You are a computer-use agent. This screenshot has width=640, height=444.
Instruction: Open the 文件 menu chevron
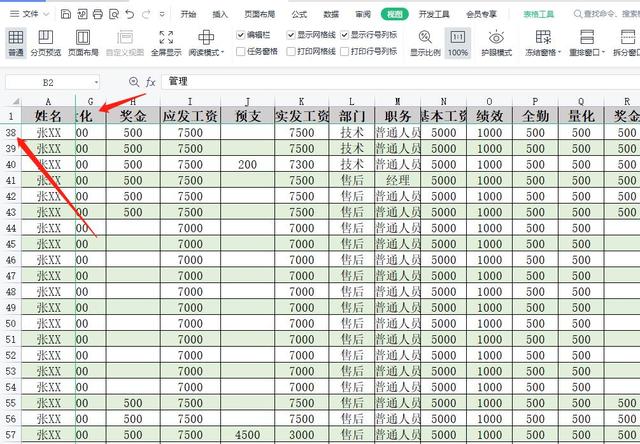coord(46,14)
